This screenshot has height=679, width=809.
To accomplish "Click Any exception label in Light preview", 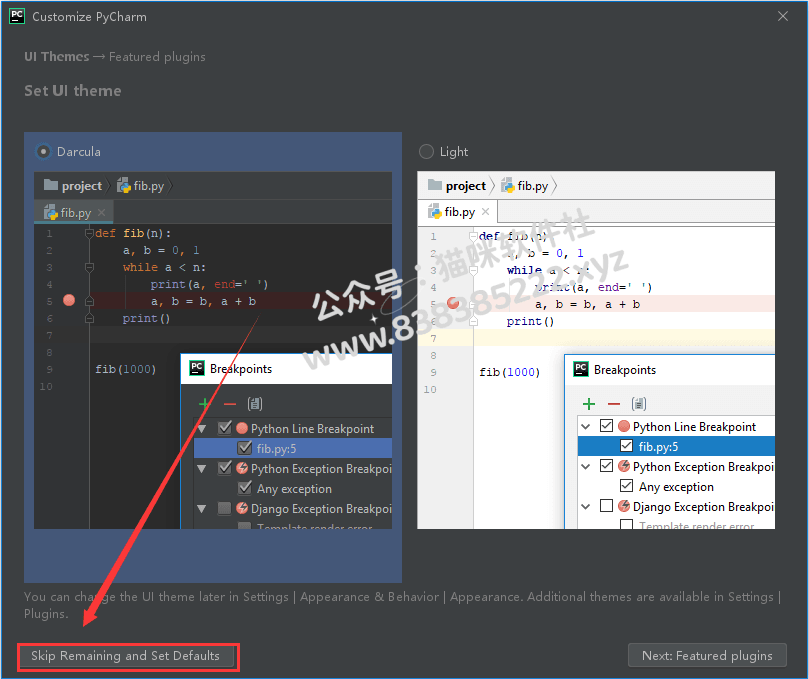I will pyautogui.click(x=676, y=487).
